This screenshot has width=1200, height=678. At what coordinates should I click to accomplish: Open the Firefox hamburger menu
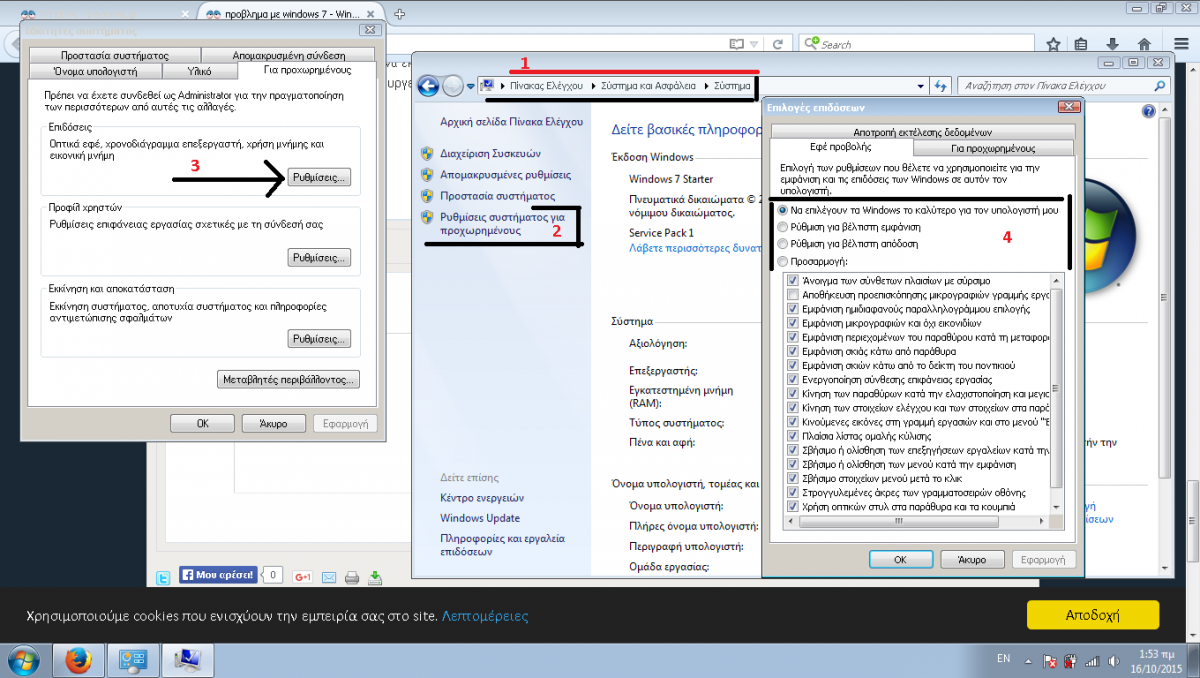1180,44
